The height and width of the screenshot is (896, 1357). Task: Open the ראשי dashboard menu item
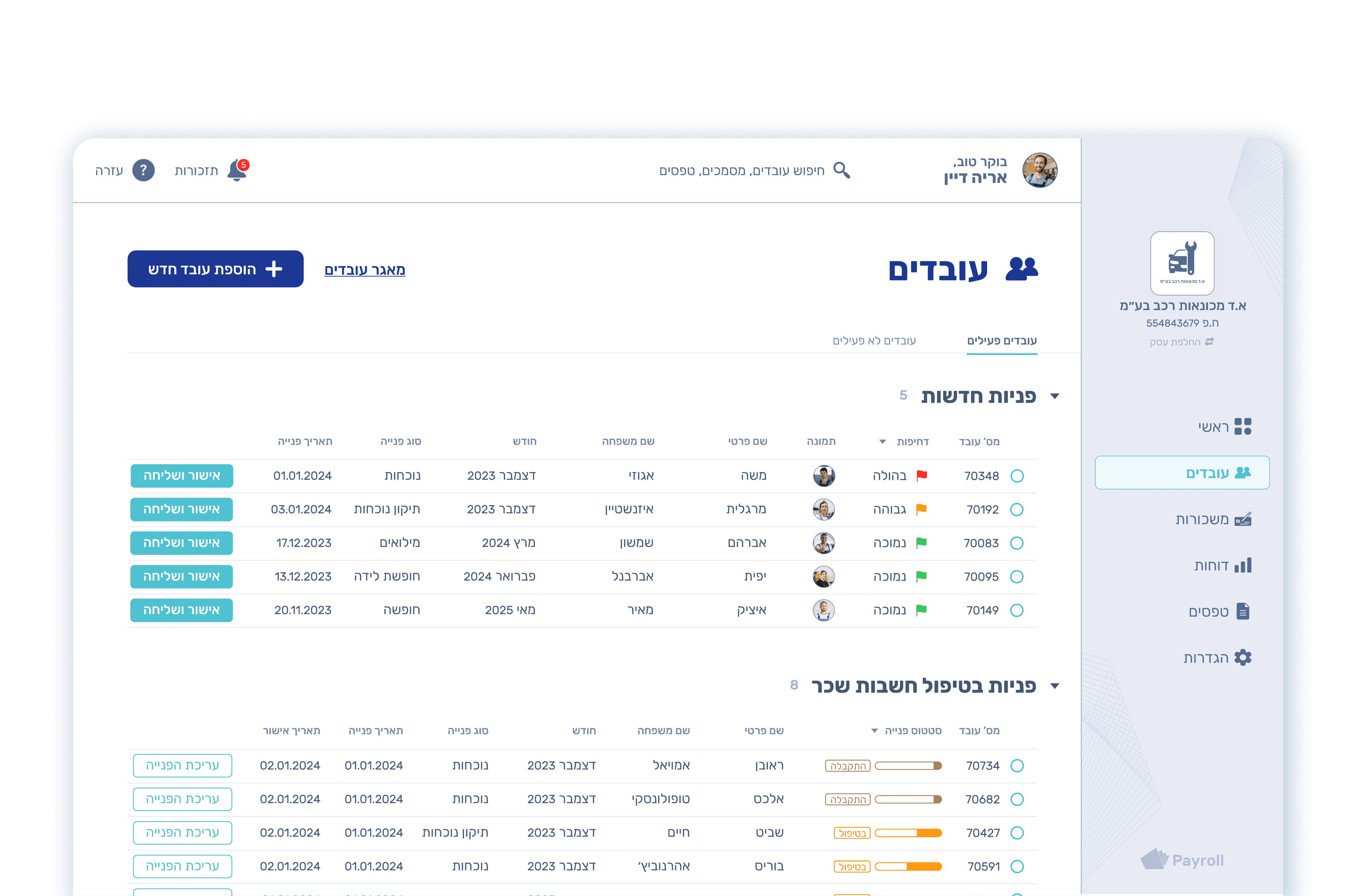point(1224,426)
